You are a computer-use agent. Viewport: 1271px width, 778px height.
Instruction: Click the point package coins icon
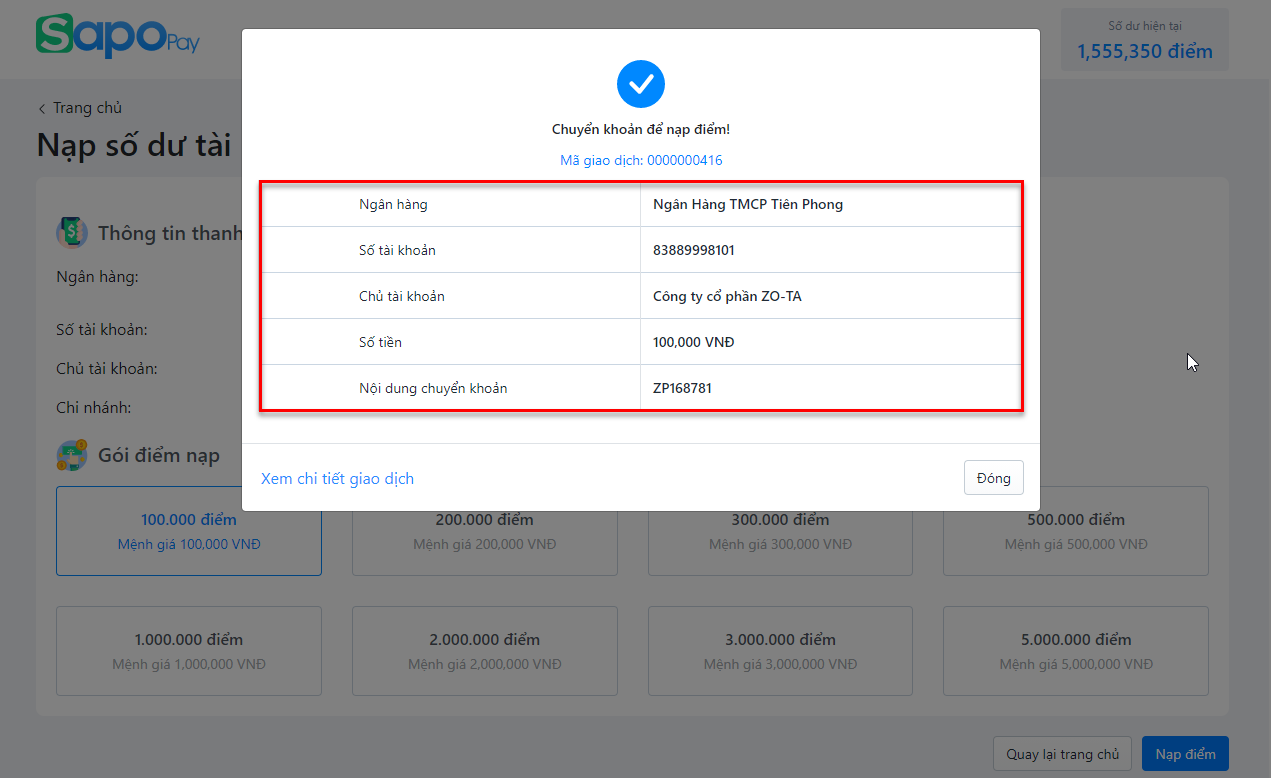[x=71, y=456]
